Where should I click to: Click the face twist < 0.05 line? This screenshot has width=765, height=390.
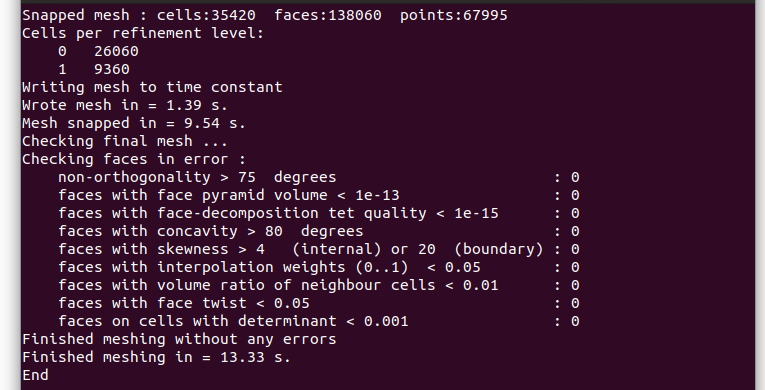[319, 303]
